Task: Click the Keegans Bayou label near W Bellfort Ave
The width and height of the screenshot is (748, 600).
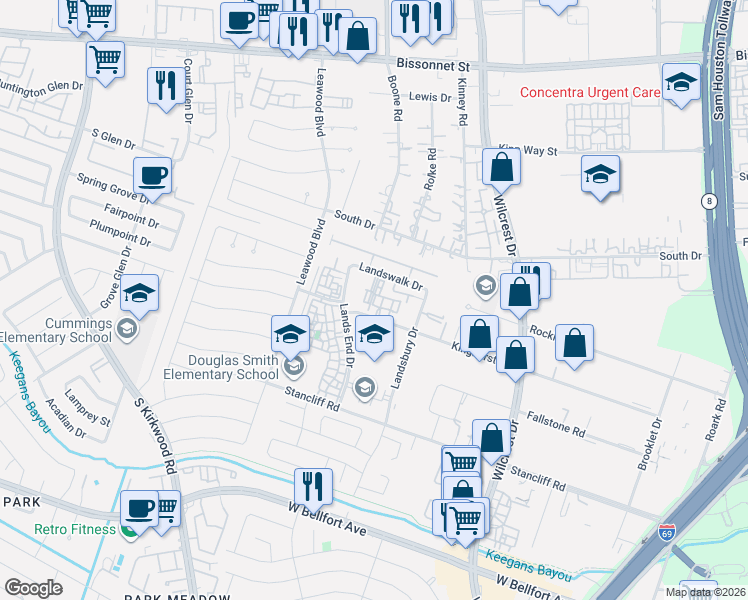Action: pos(529,566)
